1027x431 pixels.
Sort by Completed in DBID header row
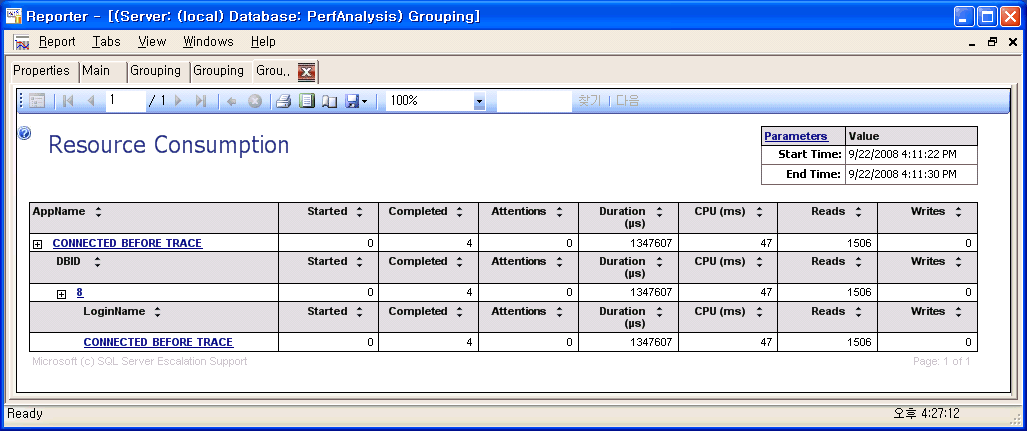[459, 261]
